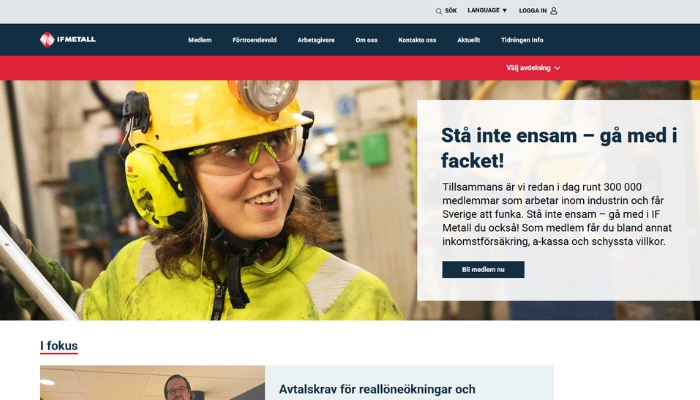Click the IF Metall logo
This screenshot has height=400, width=700.
coord(68,40)
